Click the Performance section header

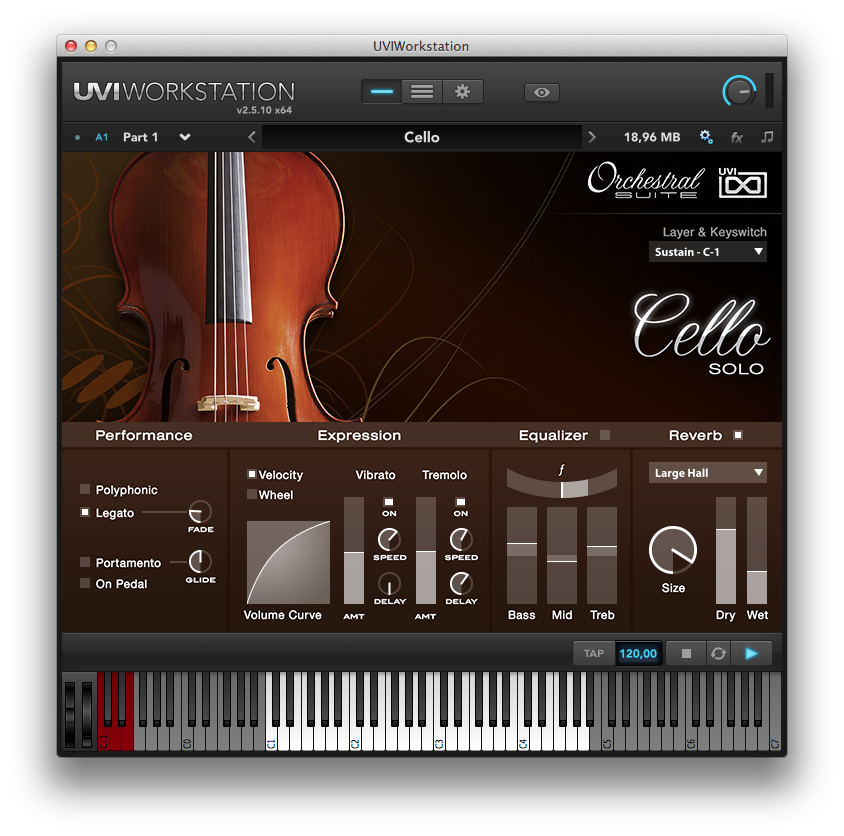tap(144, 435)
